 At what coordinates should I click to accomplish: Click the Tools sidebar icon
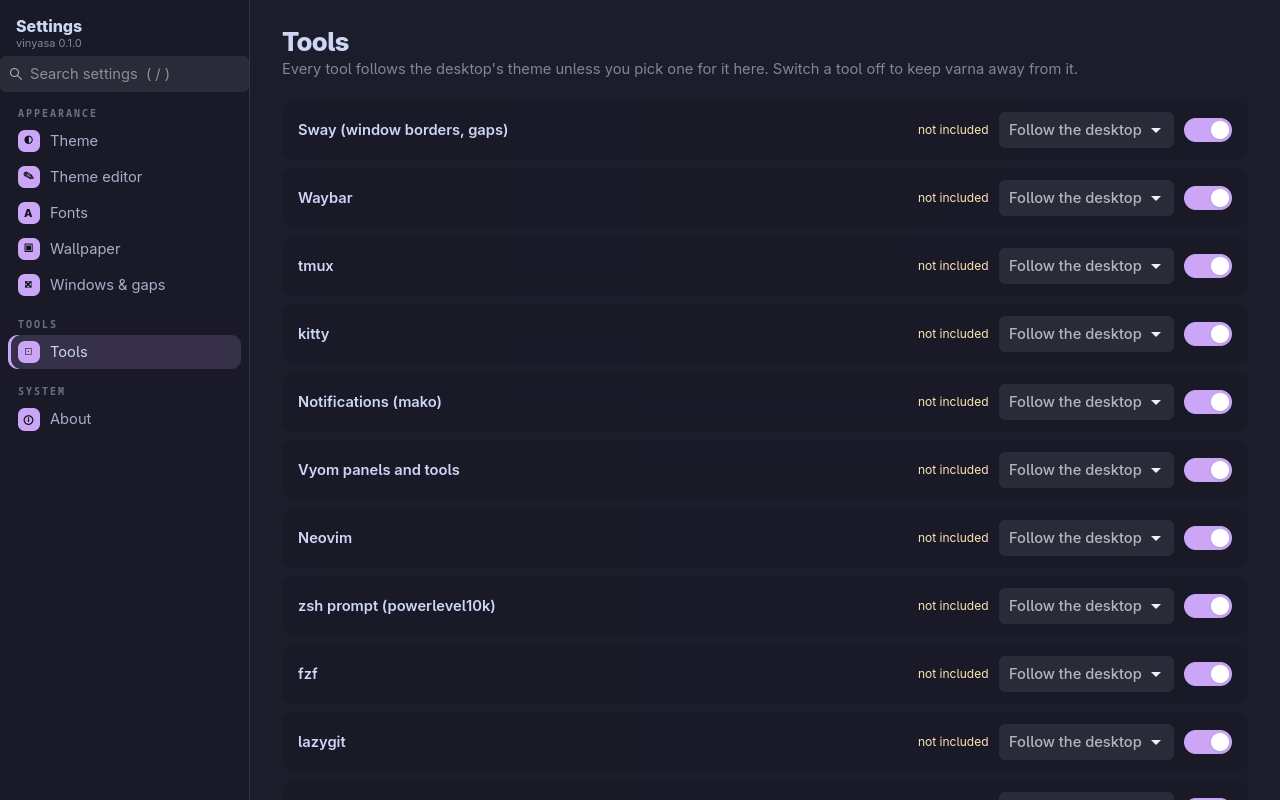pyautogui.click(x=29, y=352)
